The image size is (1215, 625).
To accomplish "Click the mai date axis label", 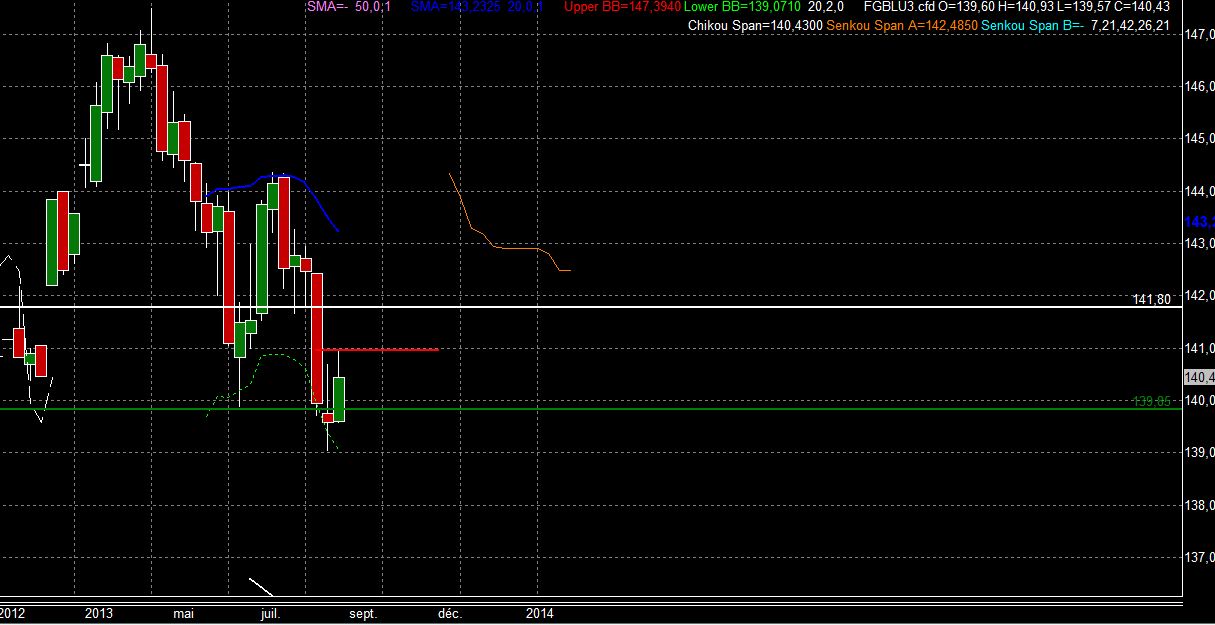I will click(182, 613).
